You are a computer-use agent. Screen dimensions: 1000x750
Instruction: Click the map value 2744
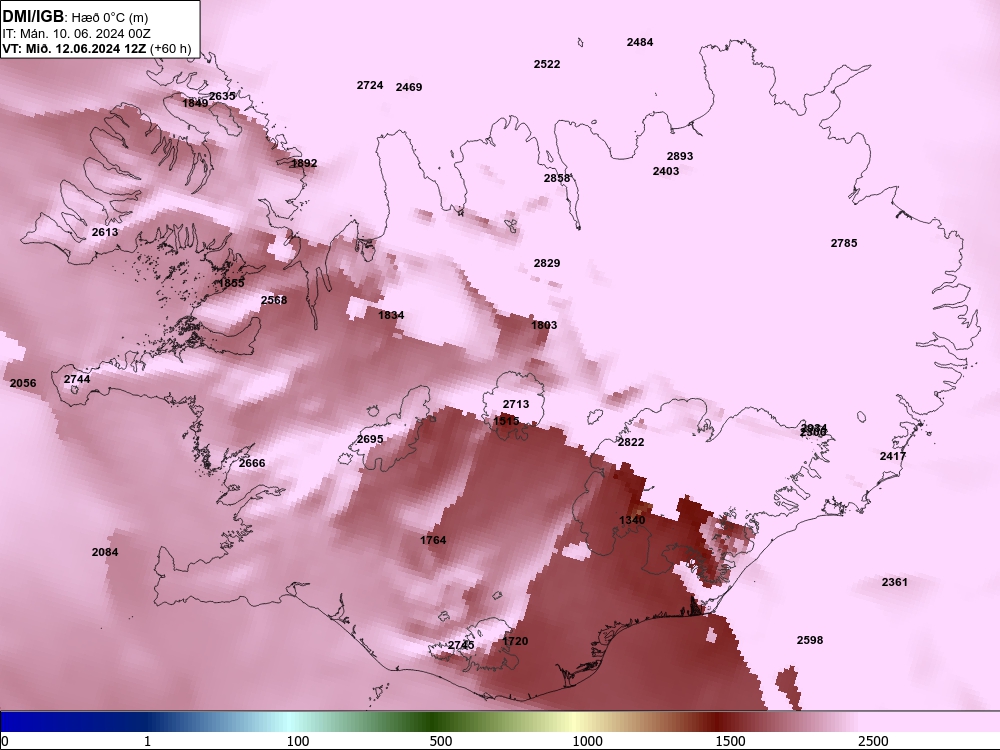[77, 379]
